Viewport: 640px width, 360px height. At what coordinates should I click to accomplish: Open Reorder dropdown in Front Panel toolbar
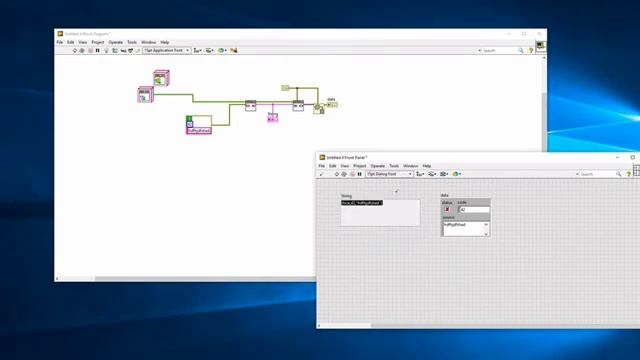point(457,174)
